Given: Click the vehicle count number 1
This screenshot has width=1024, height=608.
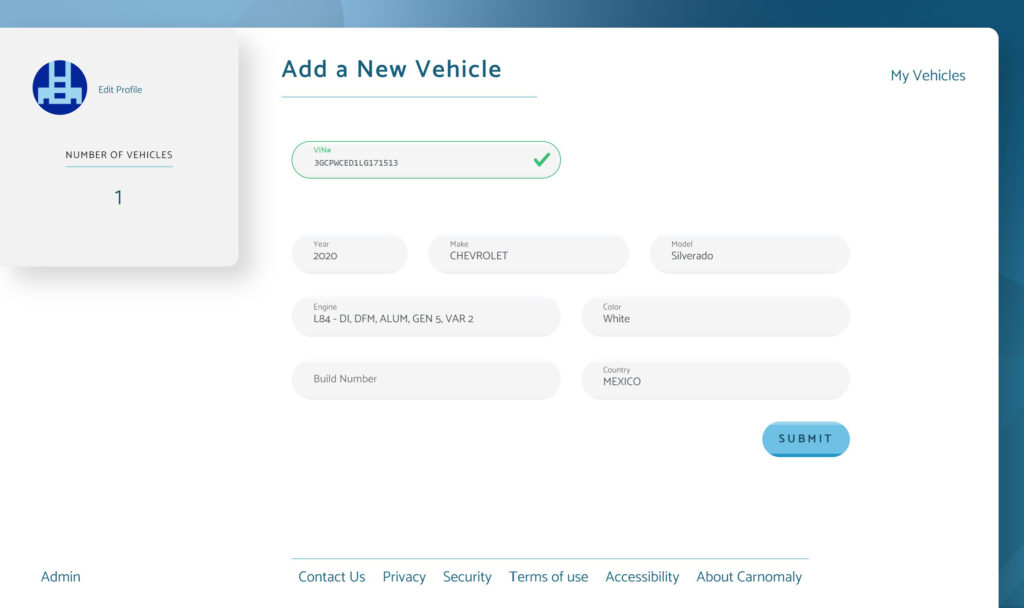Looking at the screenshot, I should 118,197.
